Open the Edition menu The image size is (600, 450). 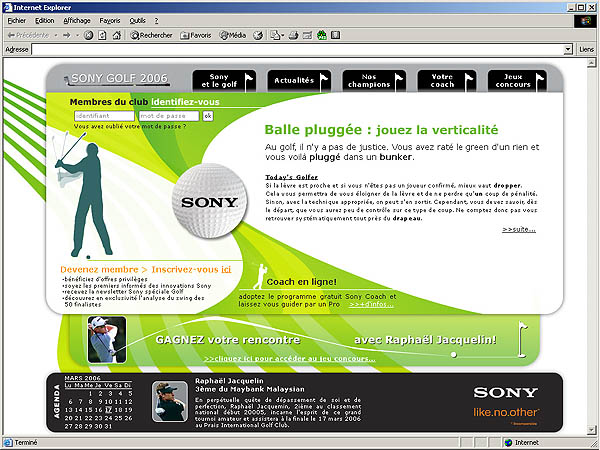click(x=44, y=21)
